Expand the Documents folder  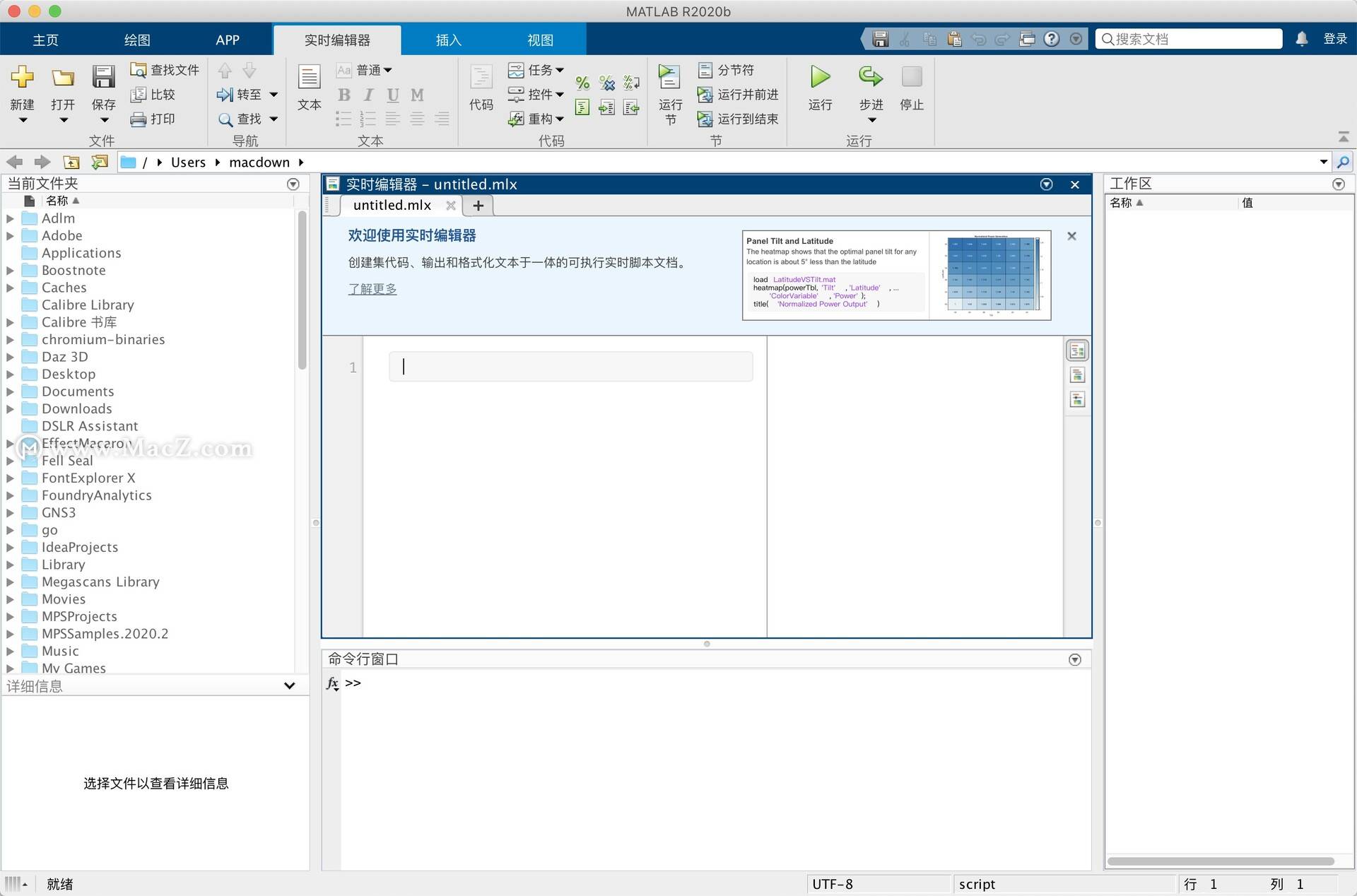tap(10, 391)
